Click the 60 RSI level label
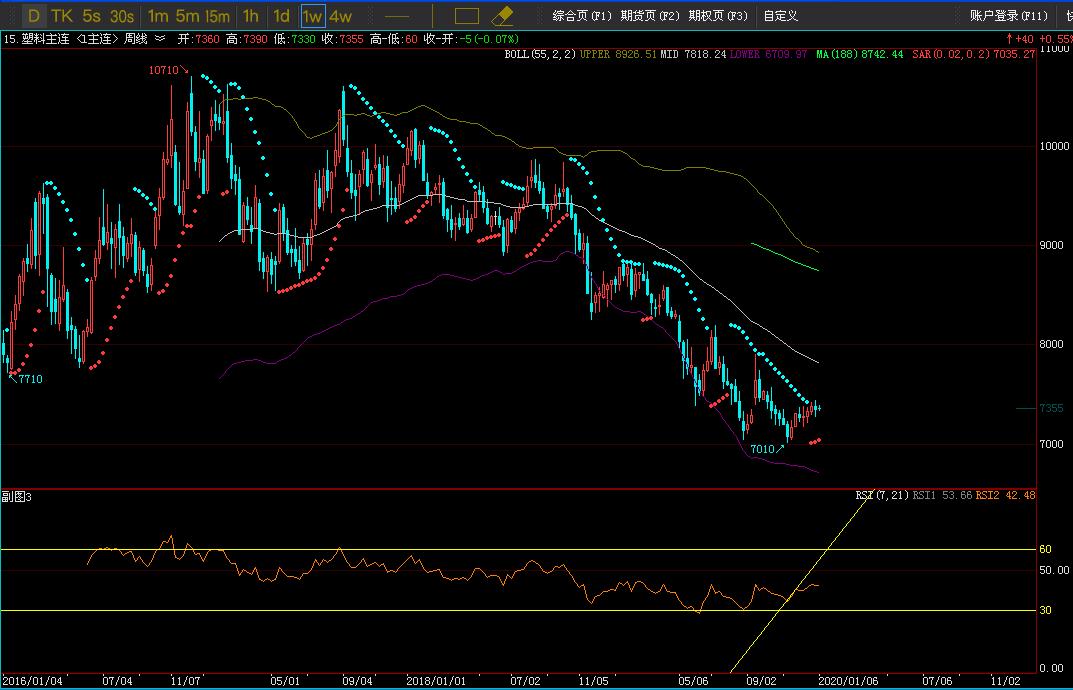This screenshot has height=690, width=1073. [1046, 549]
